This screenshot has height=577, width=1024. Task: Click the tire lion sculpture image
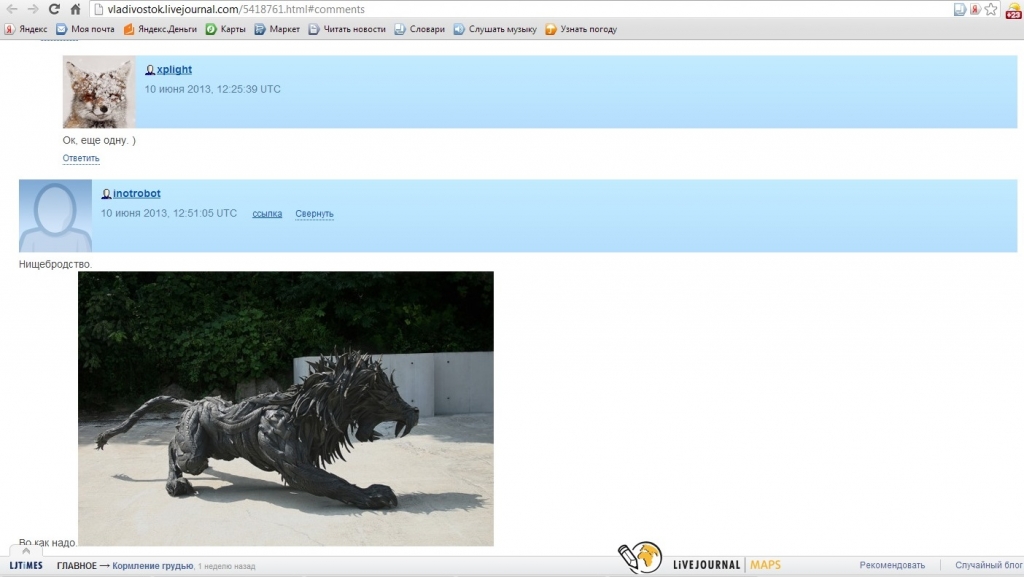pyautogui.click(x=286, y=409)
